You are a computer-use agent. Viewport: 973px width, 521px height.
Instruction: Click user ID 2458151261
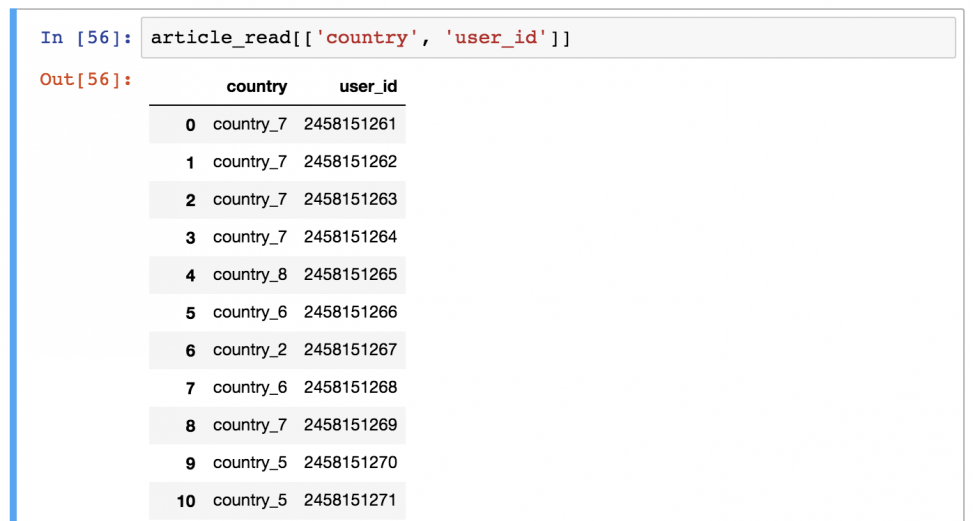tap(350, 125)
